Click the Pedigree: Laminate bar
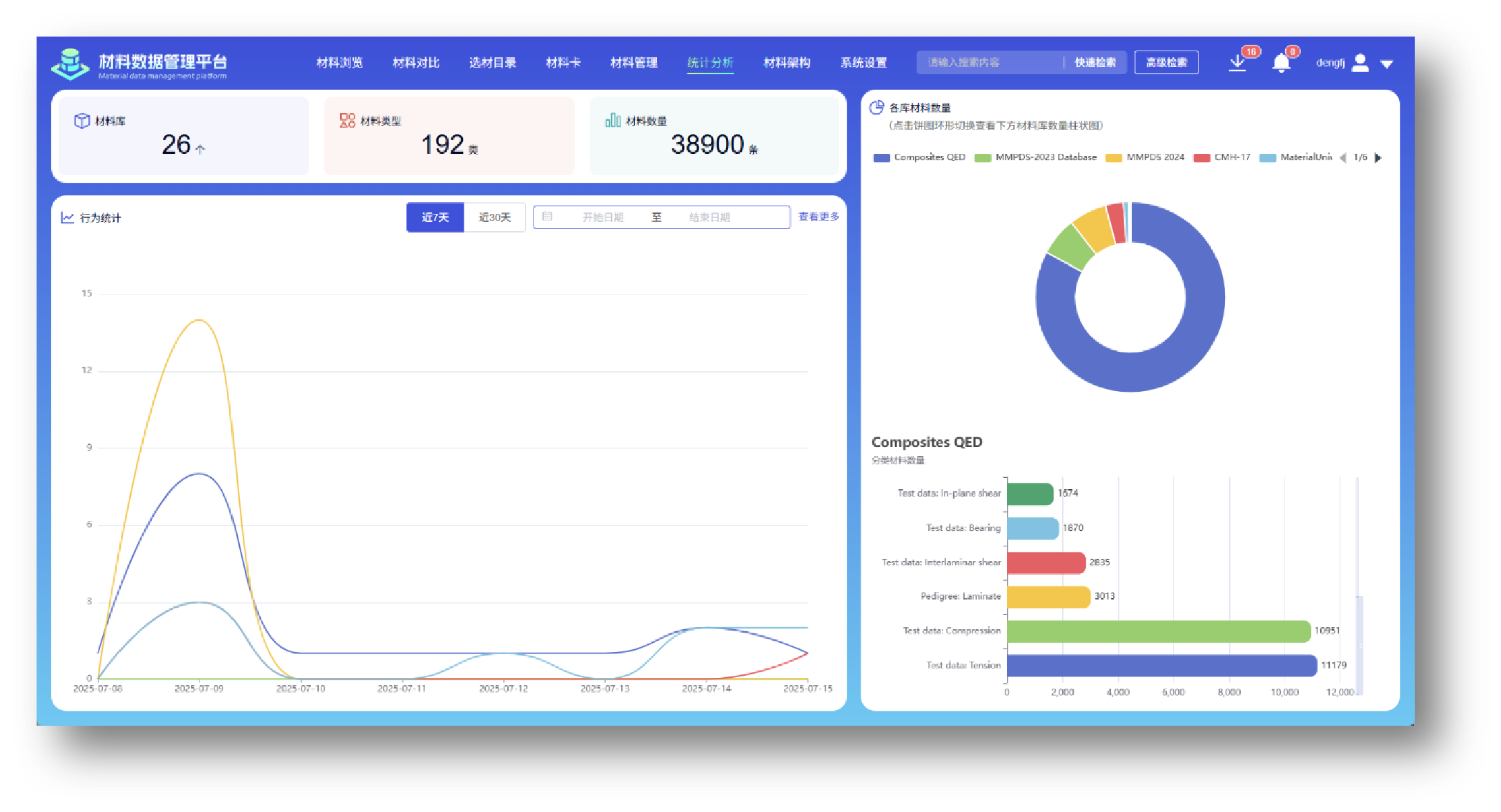The image size is (1501, 812). click(x=1049, y=597)
